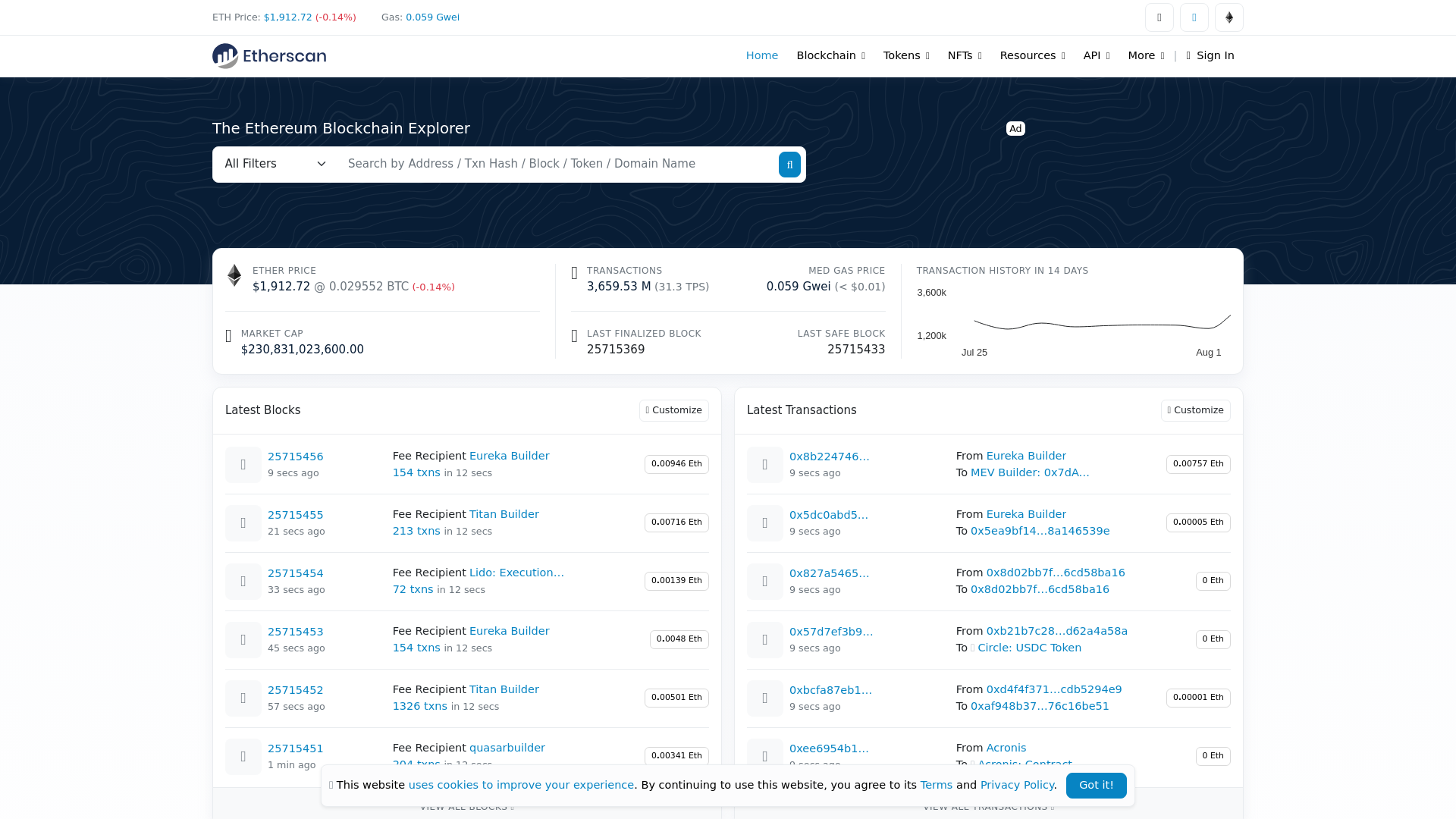The width and height of the screenshot is (1456, 819).
Task: Open block 25715452
Action: [296, 690]
